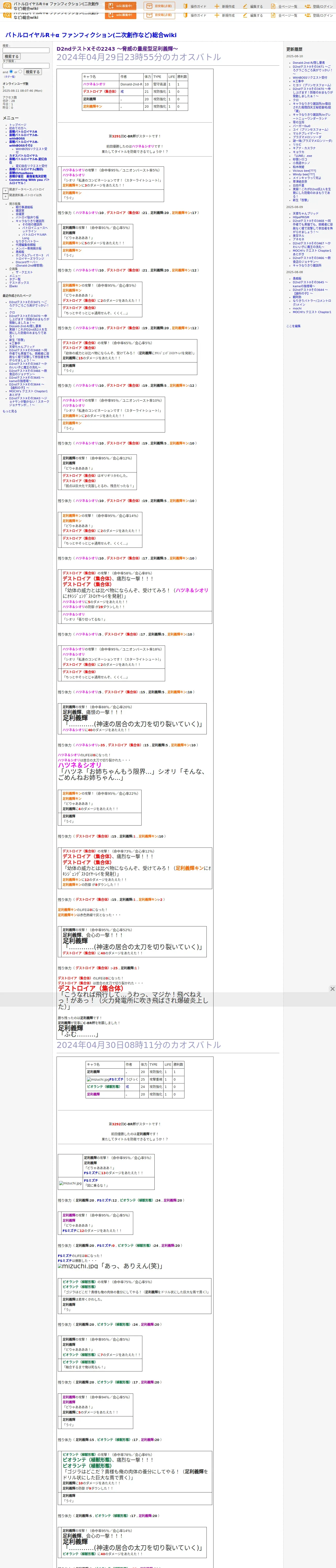This screenshot has height=1568, width=336.
Task: Open 直轄@雀荘 最強雀鬼決定戦 link
Action: pos(27,176)
